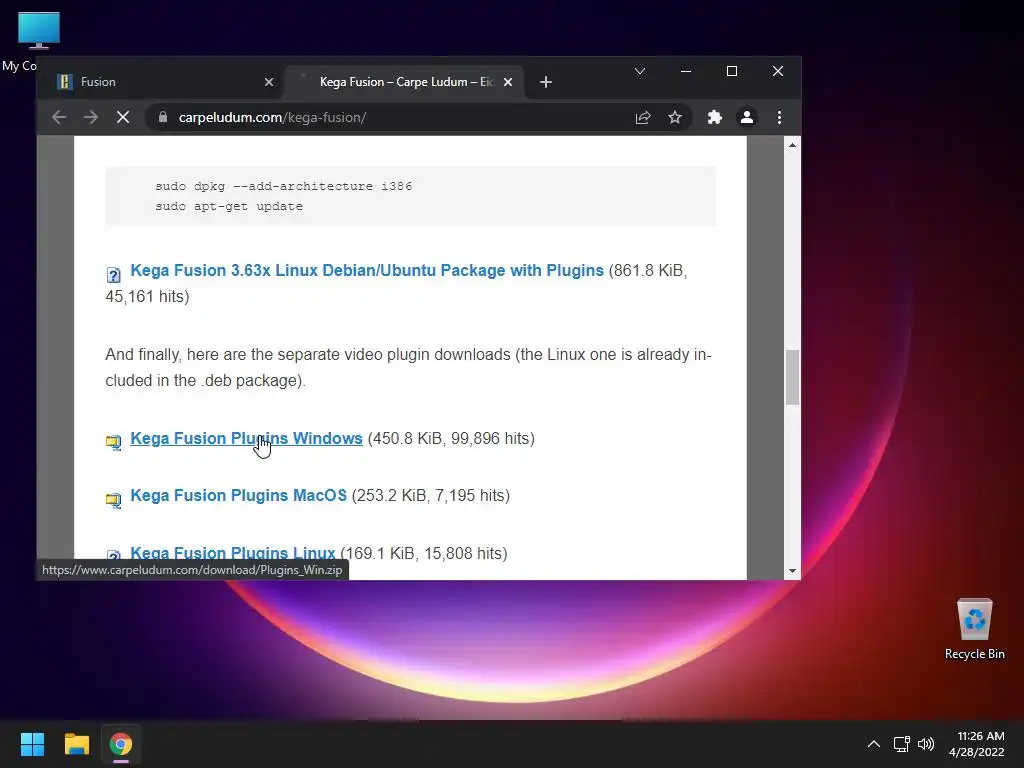Open Chrome's three-dot menu

coord(779,118)
